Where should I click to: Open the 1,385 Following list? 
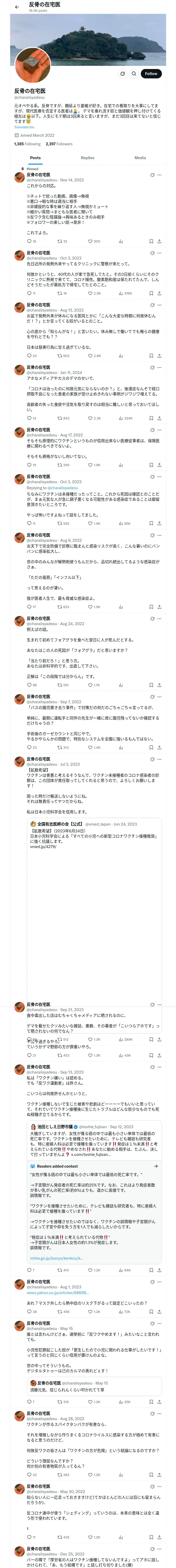[x=27, y=144]
